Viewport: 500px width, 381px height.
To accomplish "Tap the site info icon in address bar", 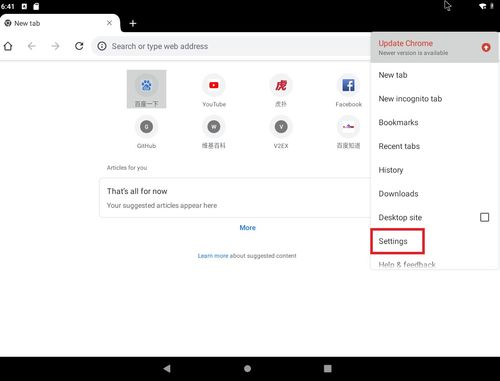I will pyautogui.click(x=102, y=46).
